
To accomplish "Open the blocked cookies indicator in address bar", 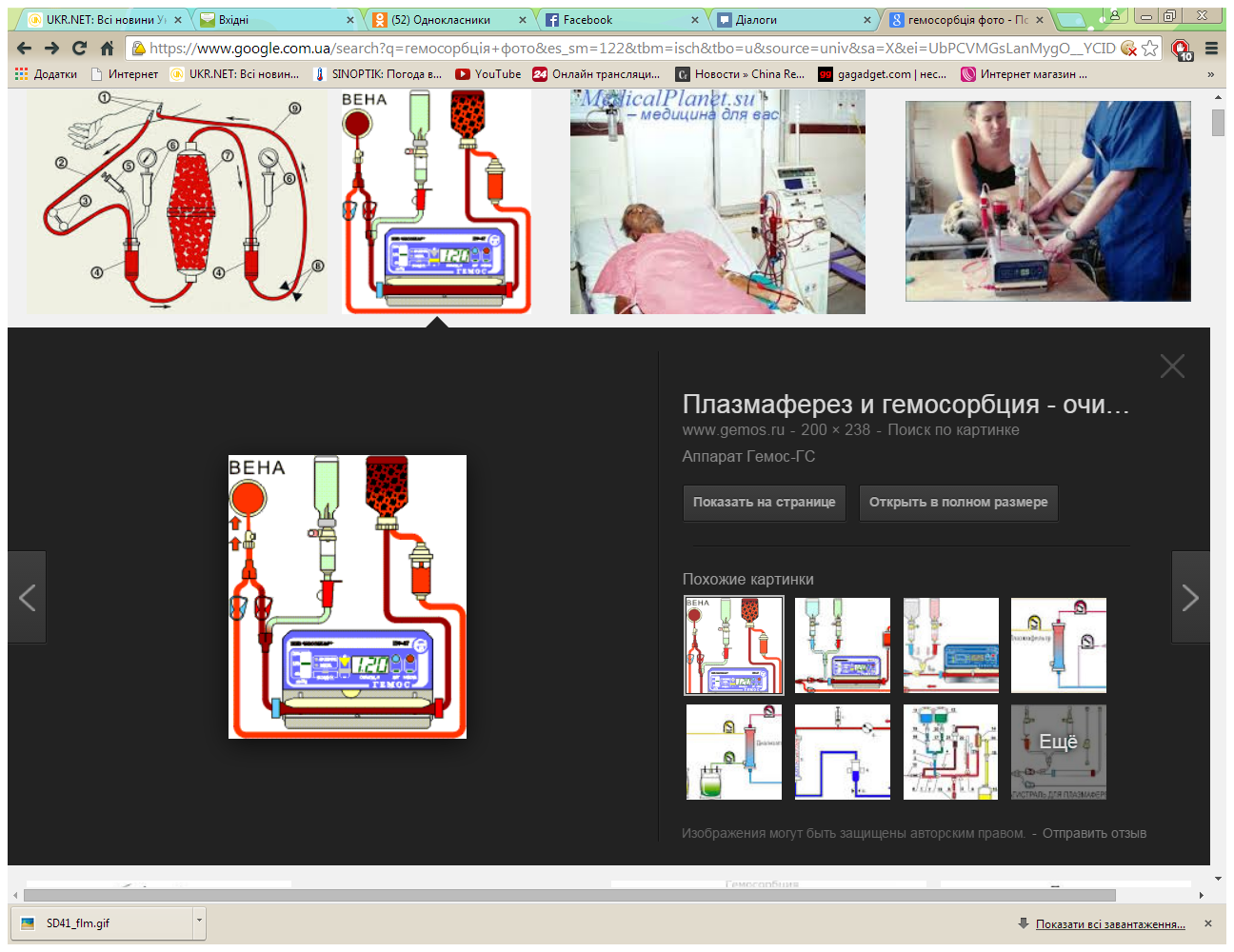I will click(1129, 48).
